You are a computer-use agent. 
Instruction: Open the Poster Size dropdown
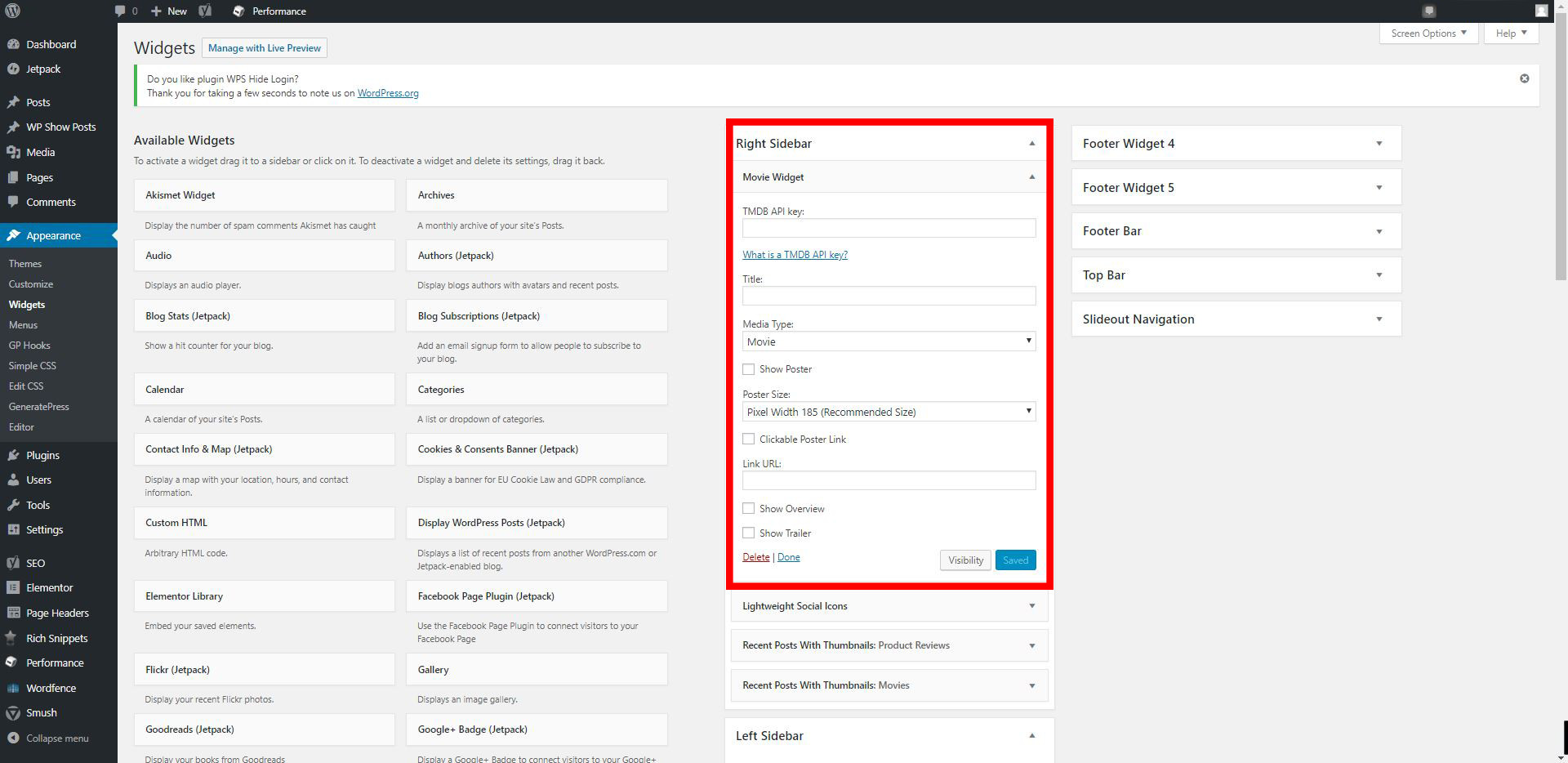(x=889, y=412)
